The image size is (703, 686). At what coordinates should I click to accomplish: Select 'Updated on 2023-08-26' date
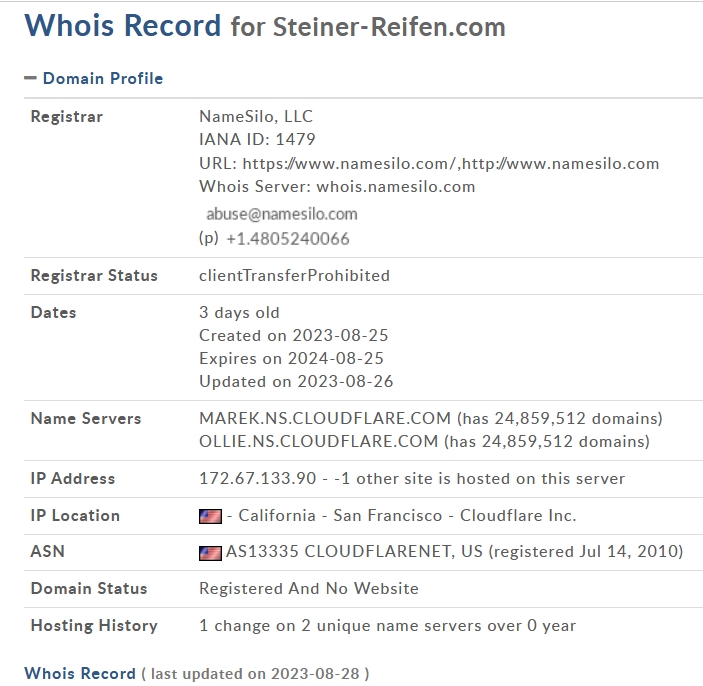coord(296,382)
